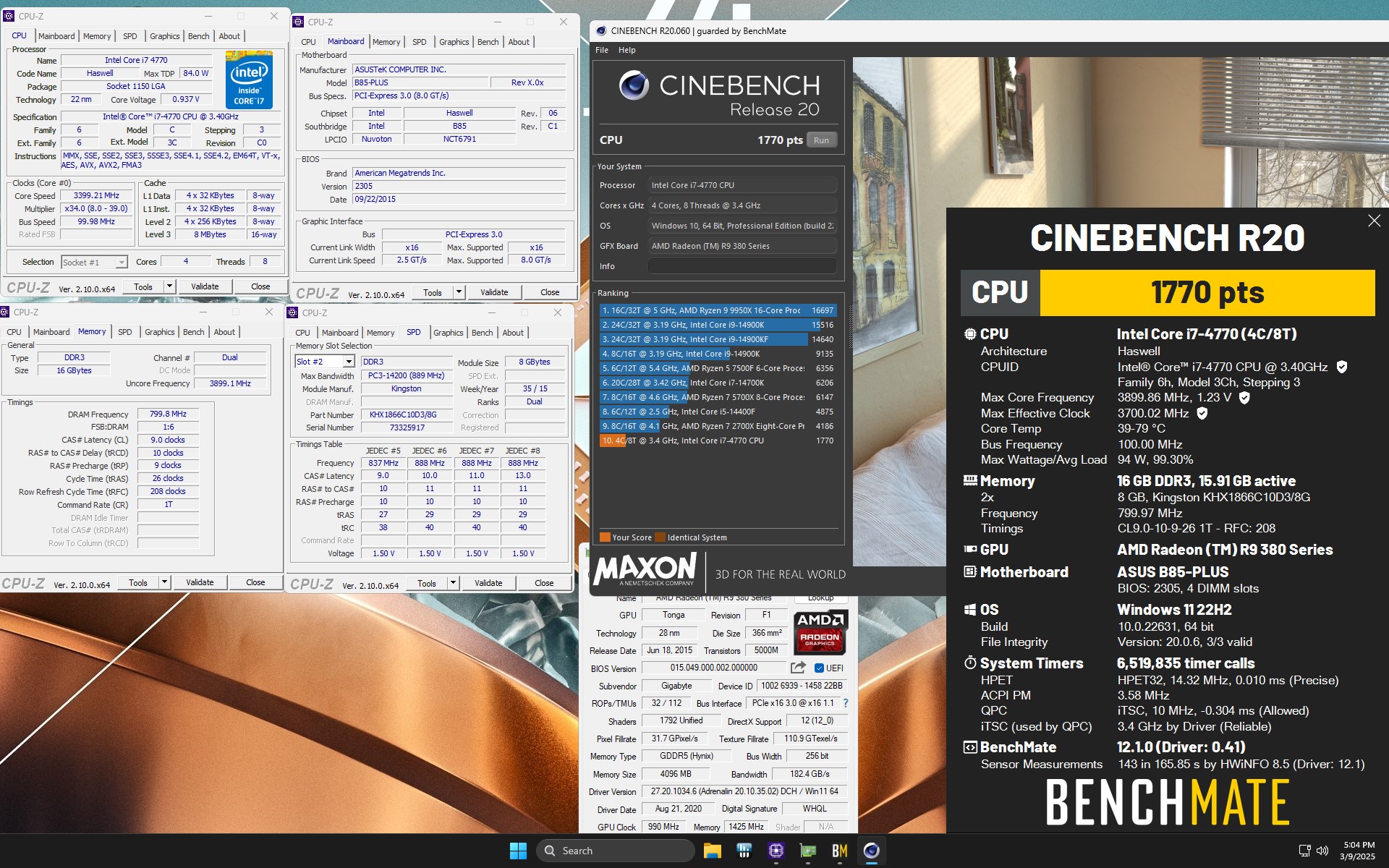
Task: Click the Intel Core i7 logo in CPU-Z
Action: [x=249, y=80]
